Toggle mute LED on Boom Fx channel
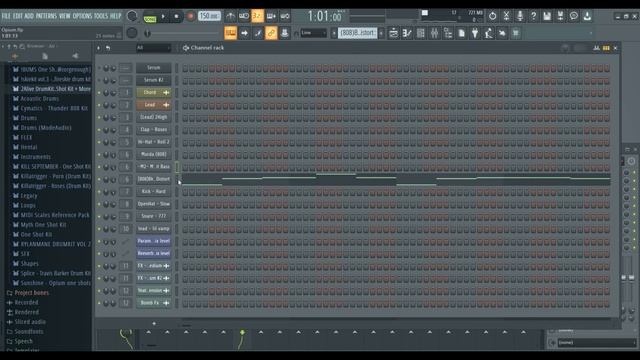This screenshot has width=640, height=360. click(99, 303)
